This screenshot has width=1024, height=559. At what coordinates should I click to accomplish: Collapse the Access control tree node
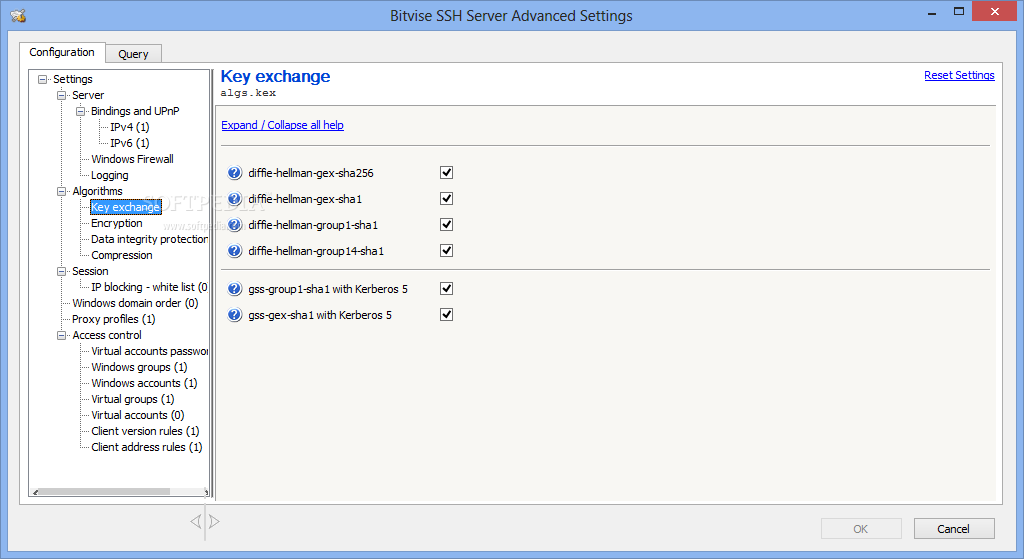click(x=61, y=335)
